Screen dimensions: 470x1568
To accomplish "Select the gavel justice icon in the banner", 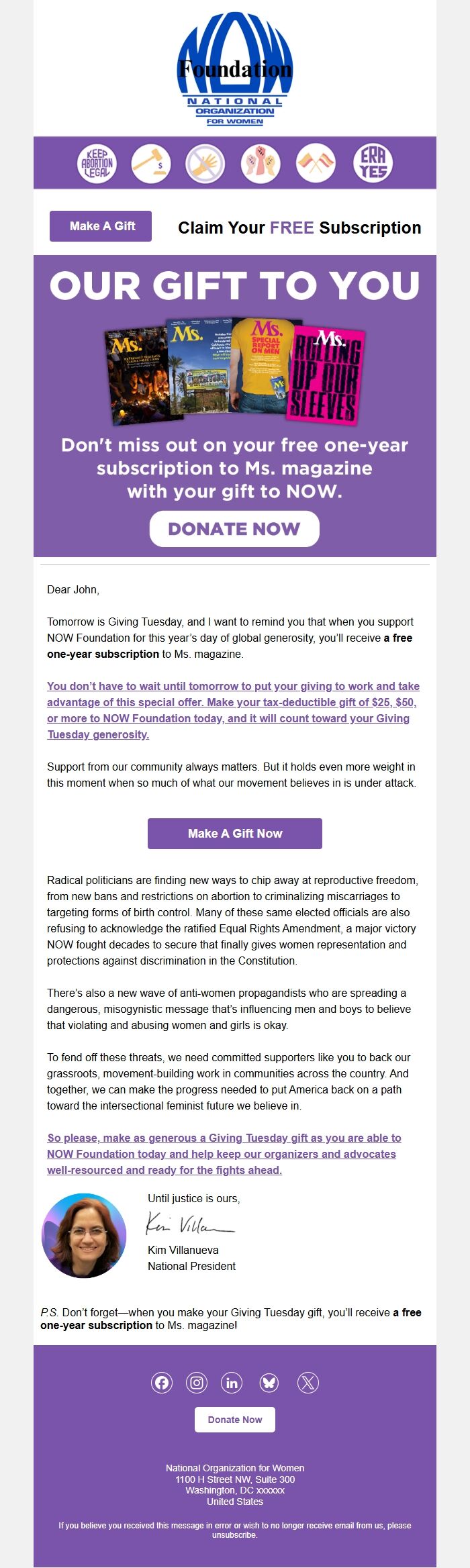I will click(x=151, y=162).
